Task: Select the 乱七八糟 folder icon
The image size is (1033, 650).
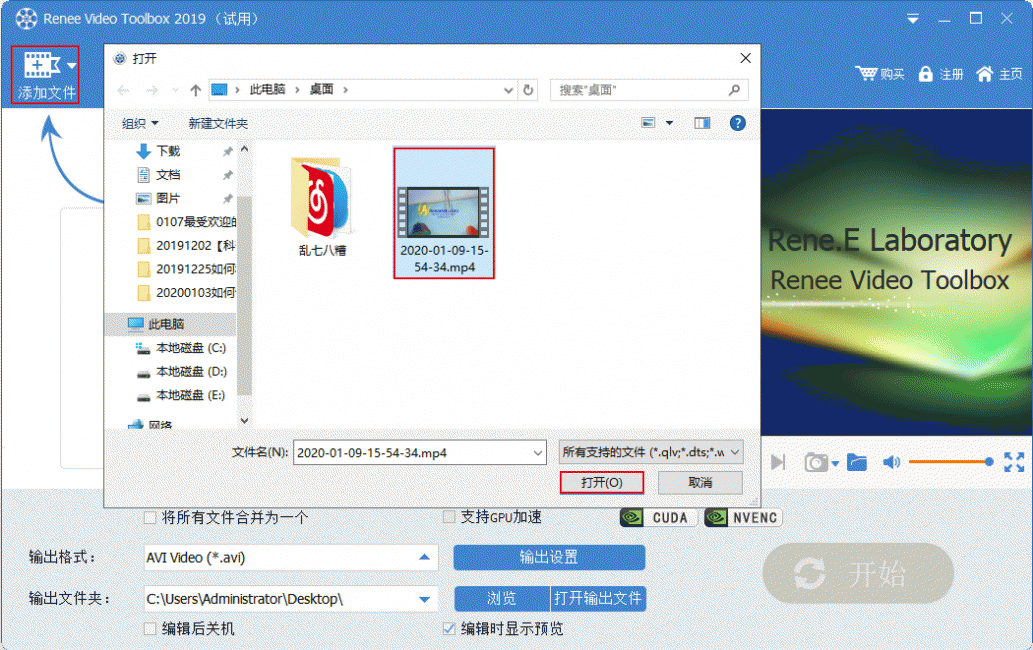Action: pyautogui.click(x=322, y=198)
